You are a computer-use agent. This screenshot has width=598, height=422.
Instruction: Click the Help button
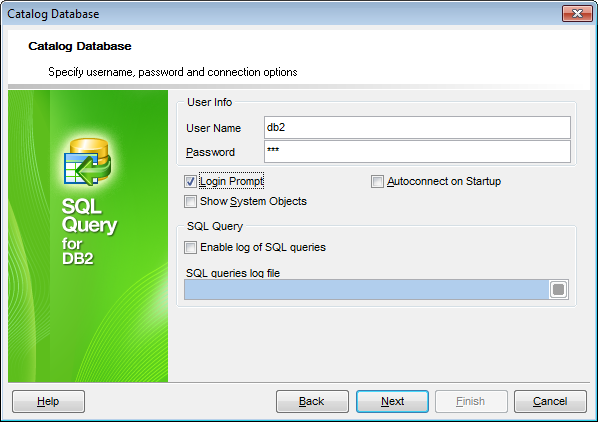(x=48, y=401)
